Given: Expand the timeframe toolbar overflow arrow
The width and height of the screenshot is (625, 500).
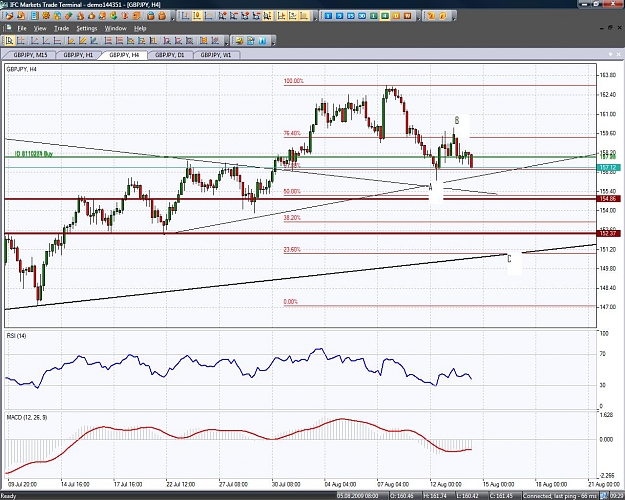Looking at the screenshot, I should pos(419,18).
